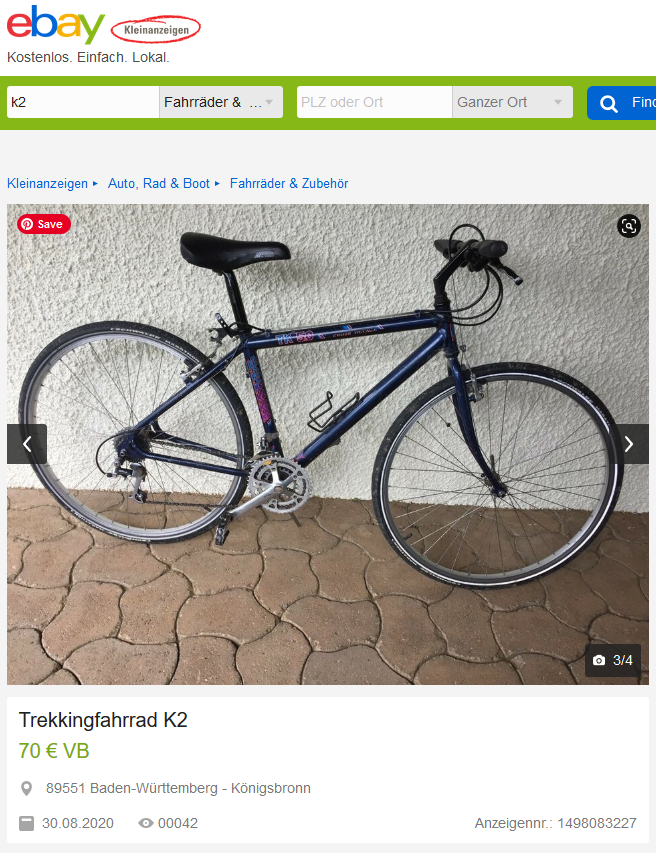Open the Ganzer Ort radius dropdown

click(512, 102)
